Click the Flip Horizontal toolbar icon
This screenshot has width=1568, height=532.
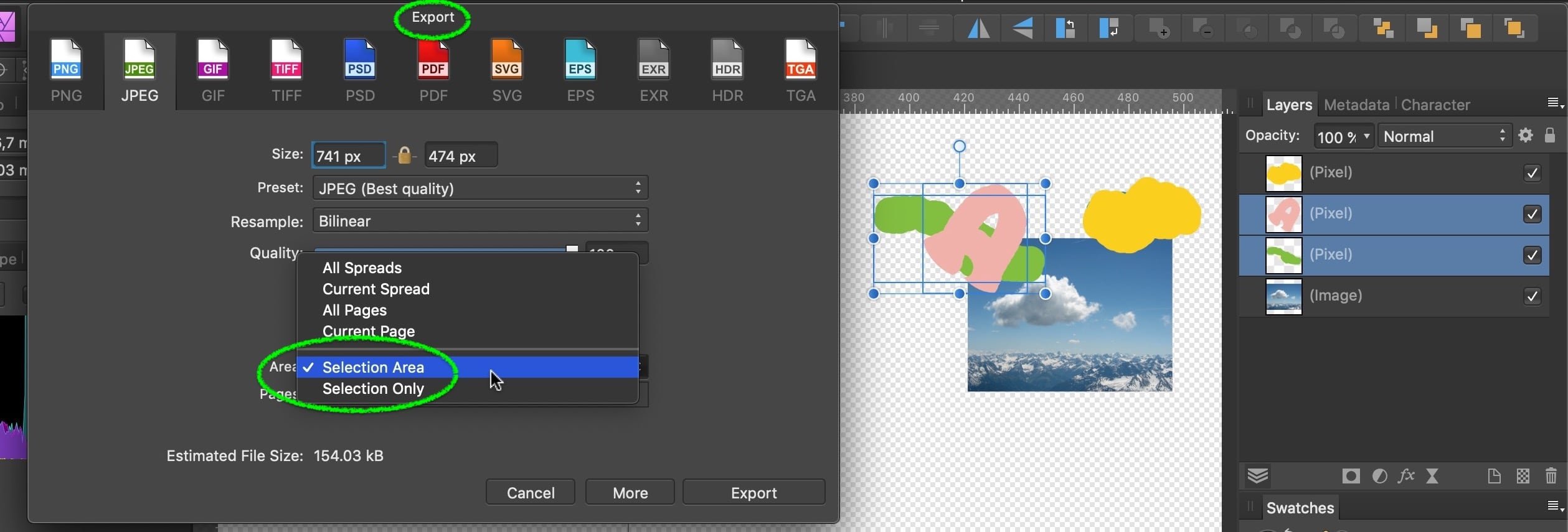click(x=978, y=29)
